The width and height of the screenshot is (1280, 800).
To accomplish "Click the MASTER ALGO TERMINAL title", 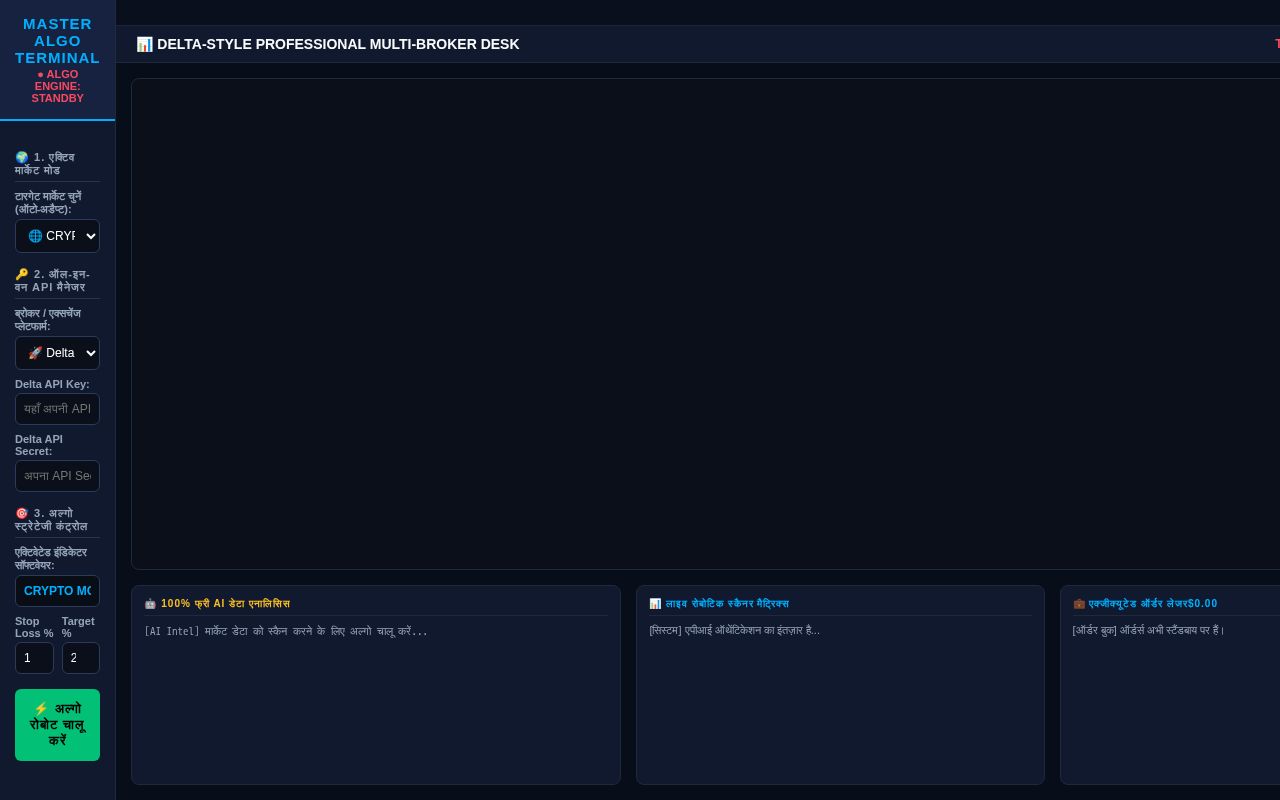I will pos(57,41).
